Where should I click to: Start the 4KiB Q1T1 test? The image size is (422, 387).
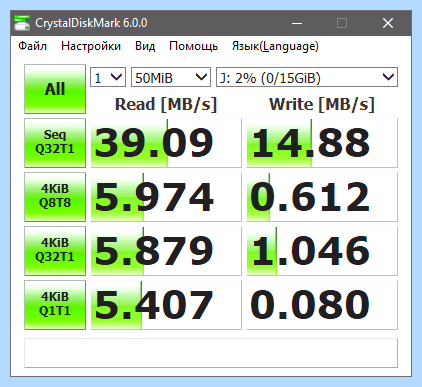coord(55,305)
